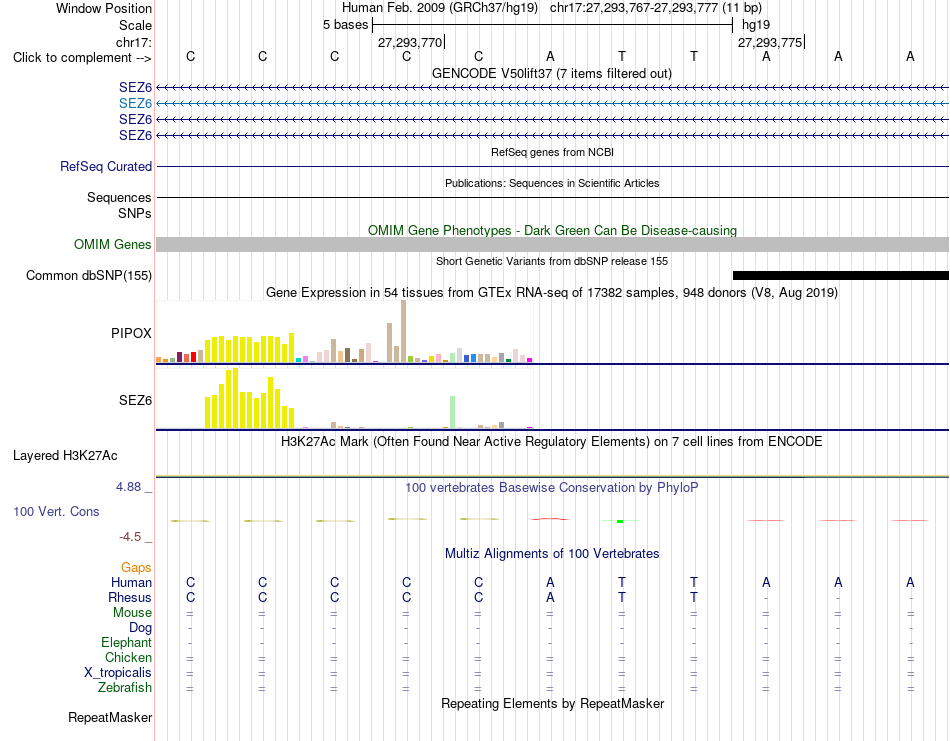Viewport: 950px width, 741px height.
Task: Click the "Sequences" track label
Action: click(x=119, y=198)
